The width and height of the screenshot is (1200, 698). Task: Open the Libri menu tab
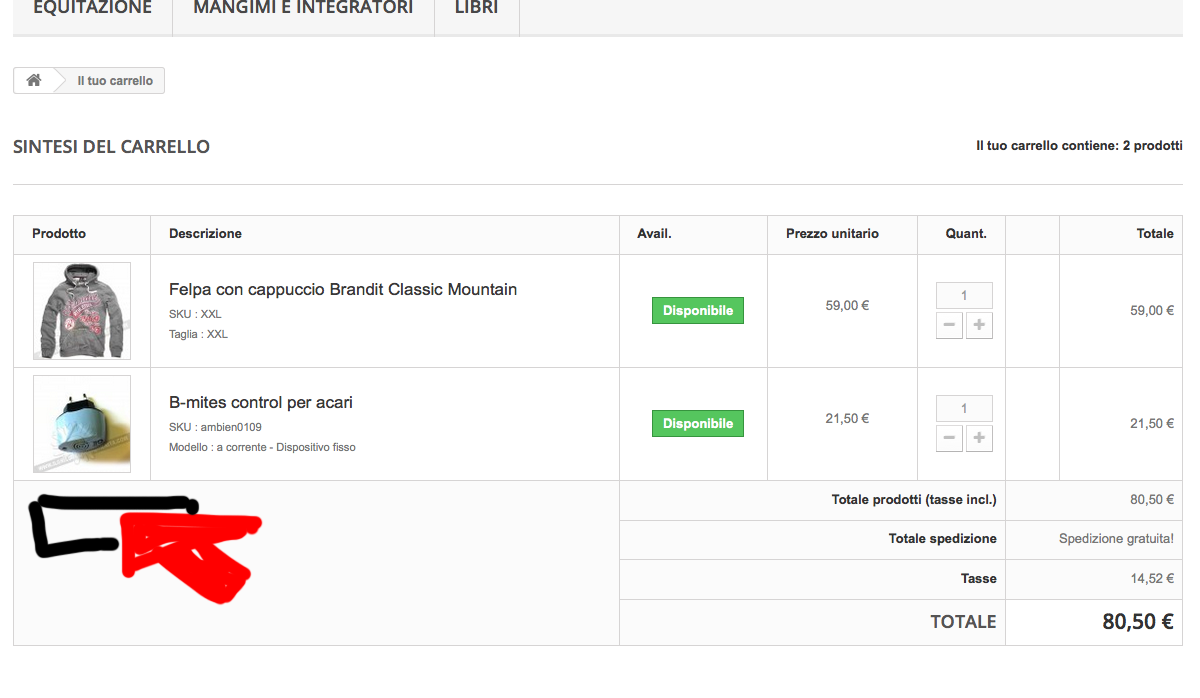tap(476, 9)
